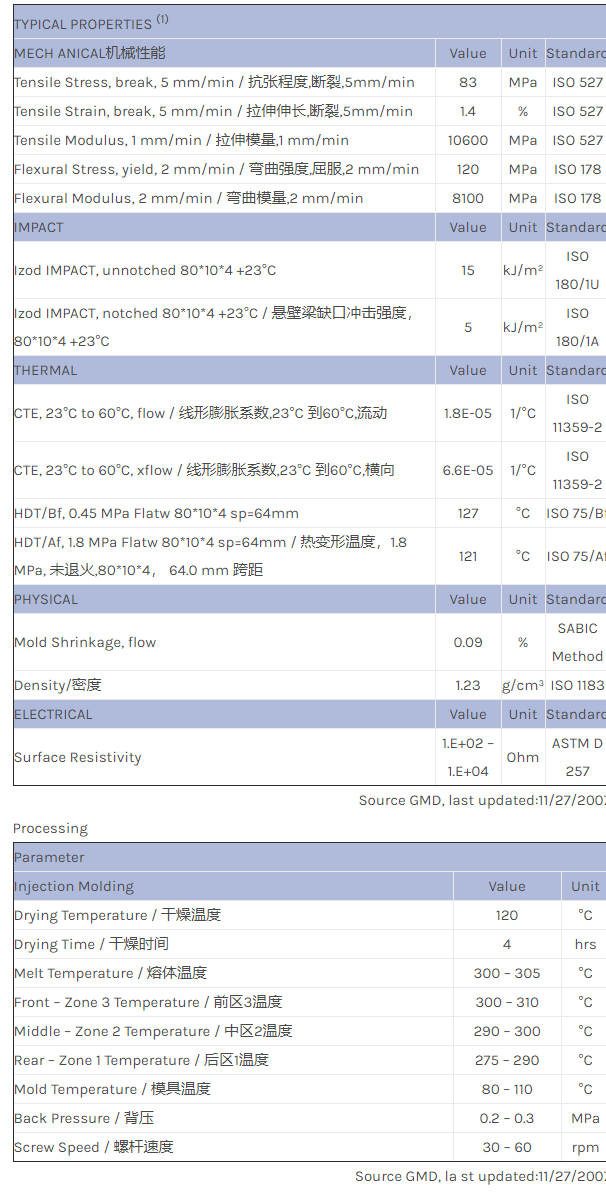Select the HDT/Bf value 127
Image resolution: width=606 pixels, height=1200 pixels.
pyautogui.click(x=468, y=513)
